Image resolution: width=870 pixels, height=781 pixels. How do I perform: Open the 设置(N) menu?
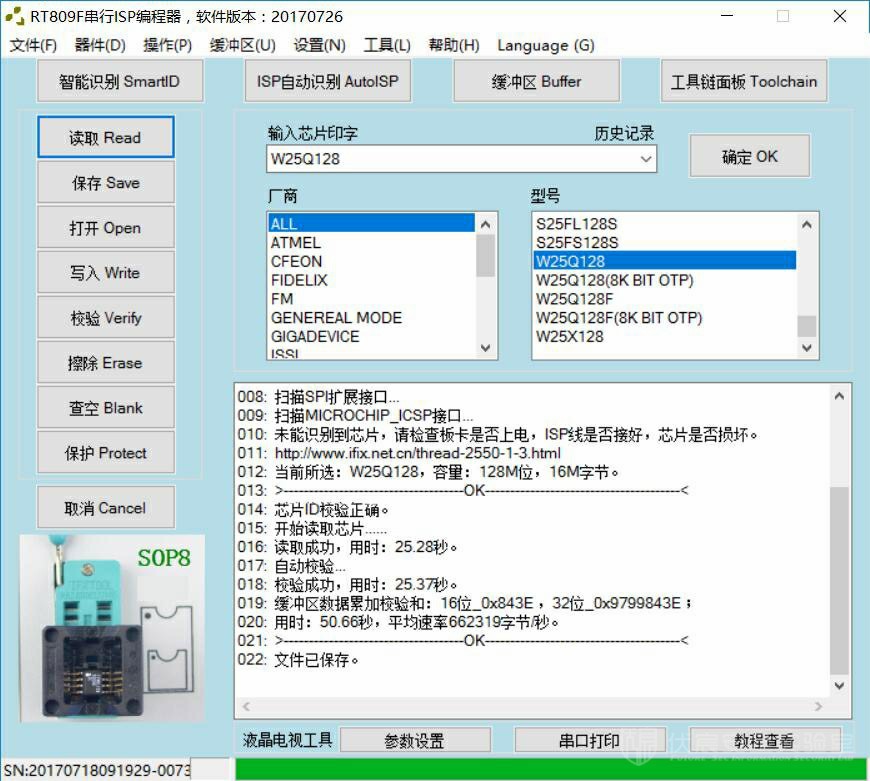320,45
